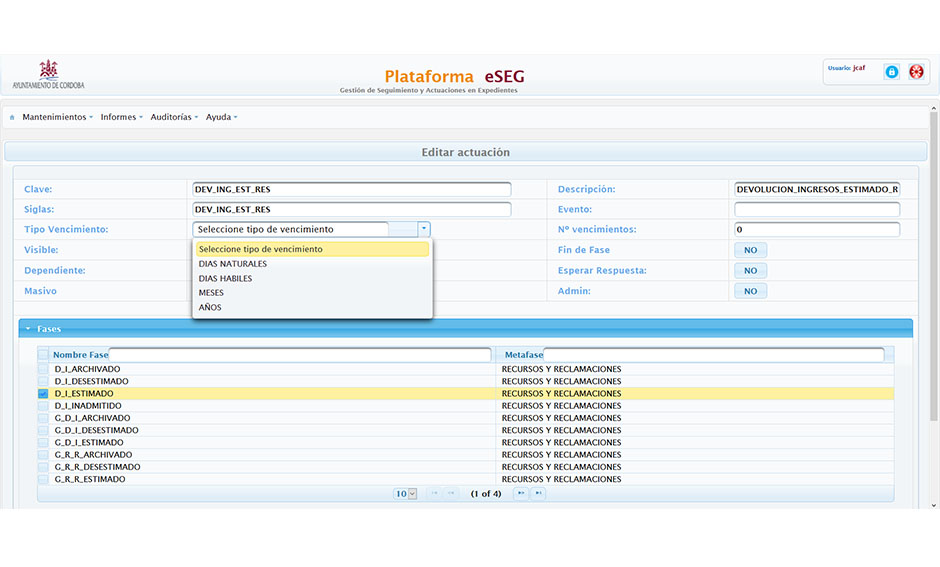The height and width of the screenshot is (567, 940).
Task: Click the Nombre Fase filter field
Action: click(300, 355)
